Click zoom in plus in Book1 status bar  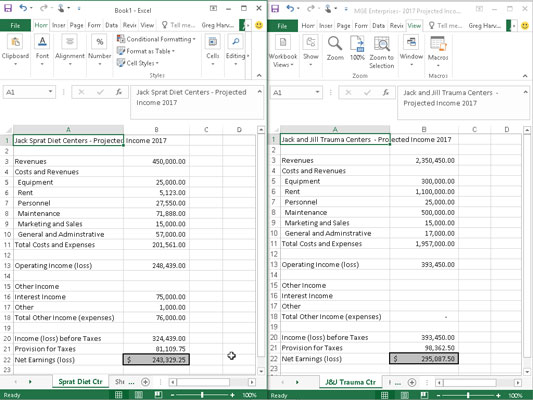tap(233, 395)
